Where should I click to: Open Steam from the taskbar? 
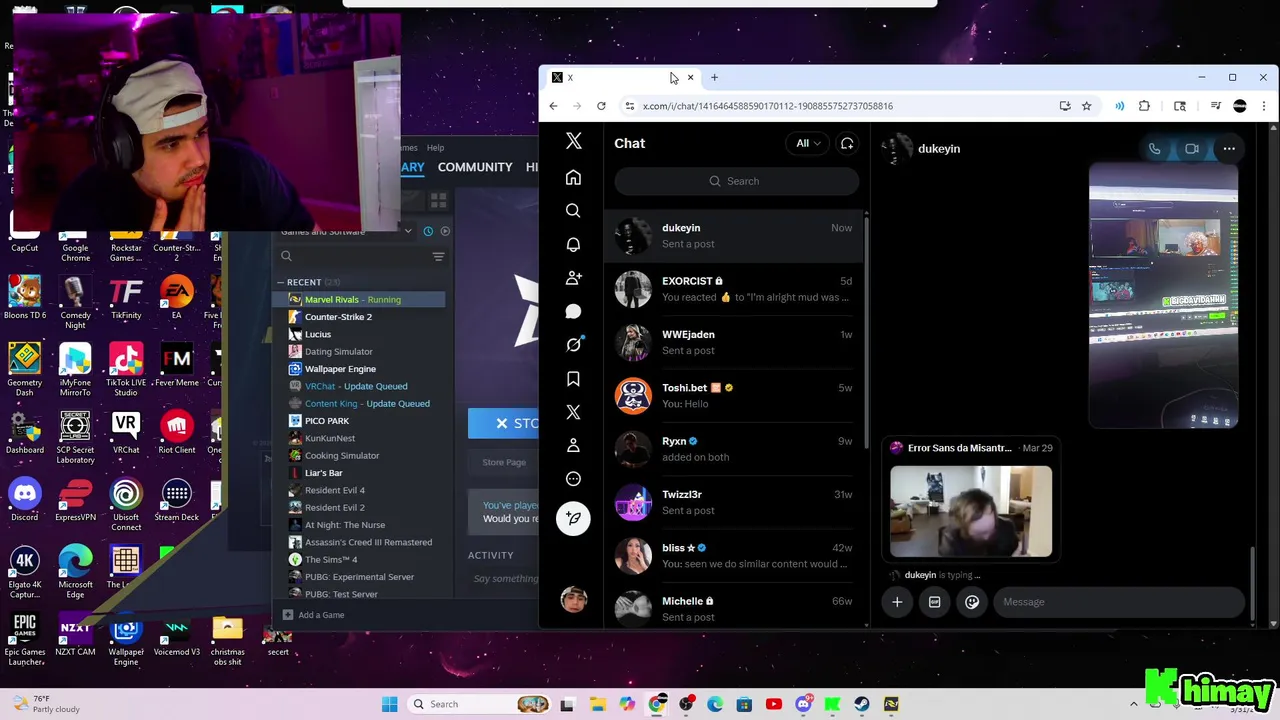861,704
